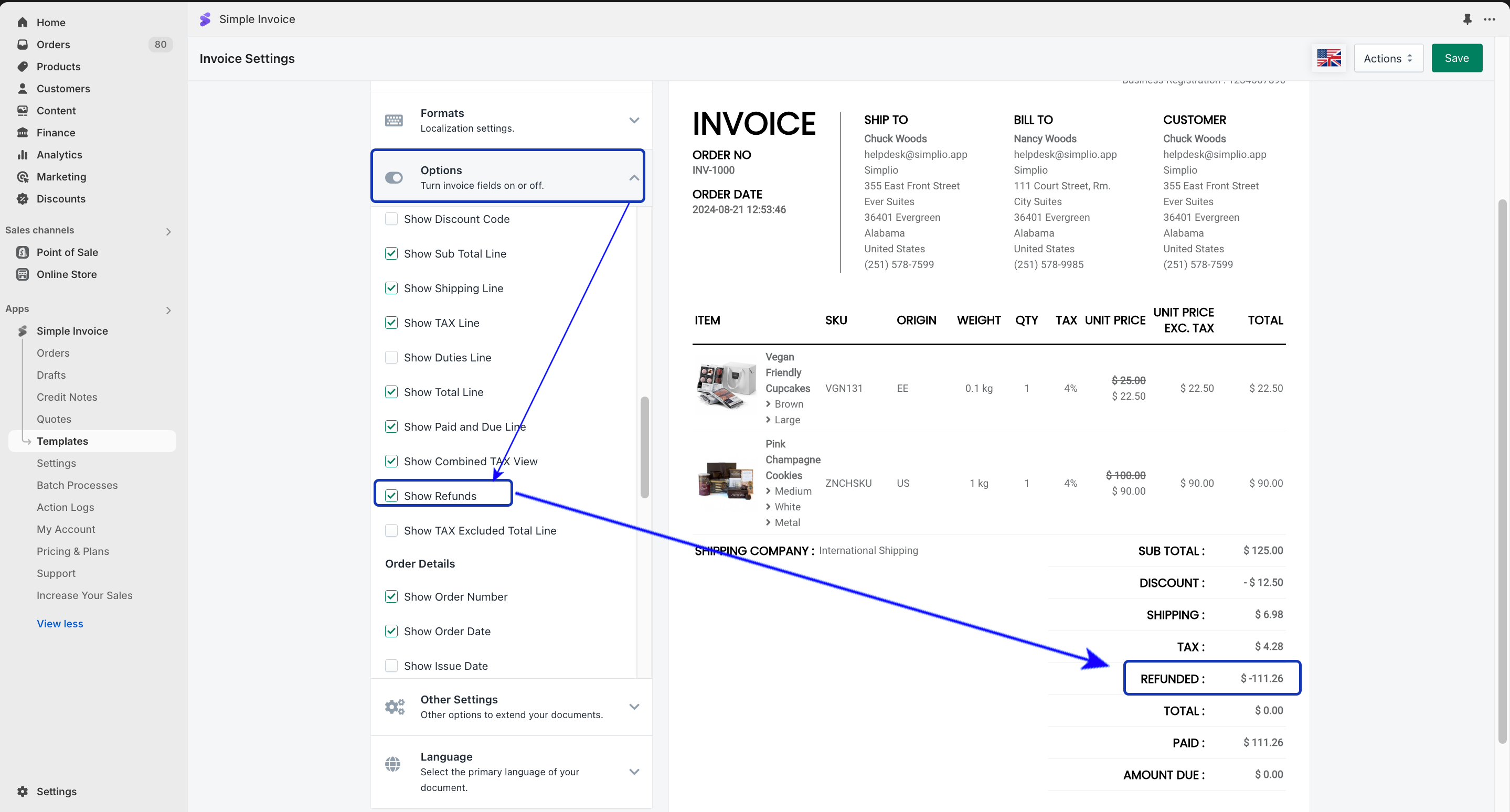1510x812 pixels.
Task: Collapse the Options section chevron
Action: (x=634, y=177)
